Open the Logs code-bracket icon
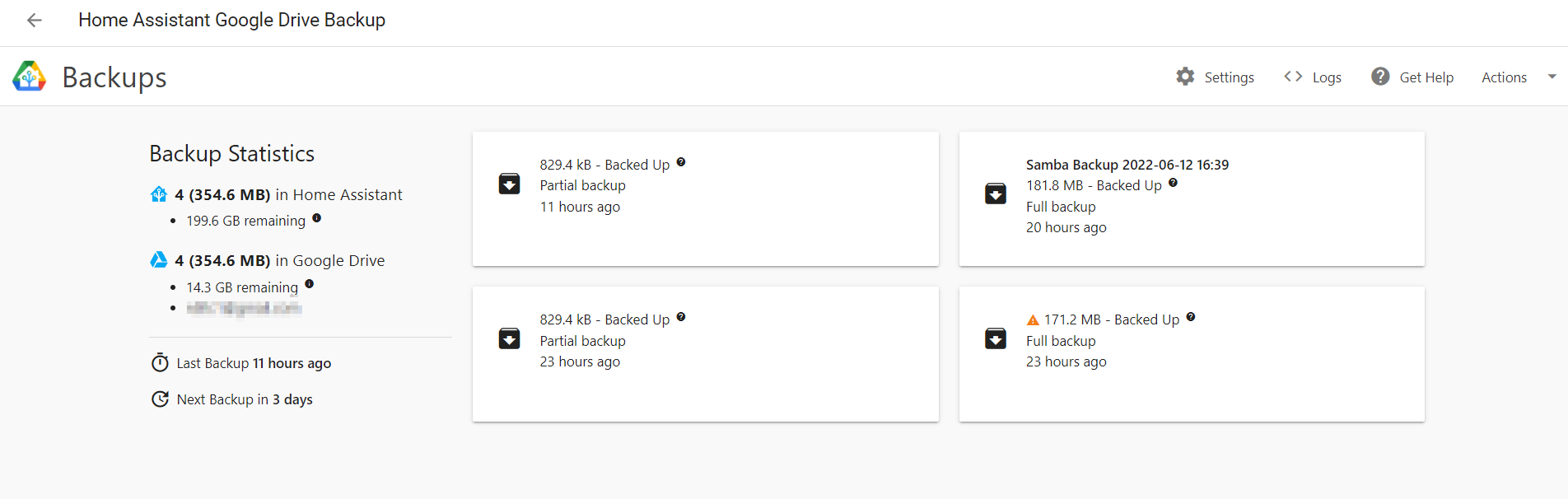 click(x=1293, y=77)
